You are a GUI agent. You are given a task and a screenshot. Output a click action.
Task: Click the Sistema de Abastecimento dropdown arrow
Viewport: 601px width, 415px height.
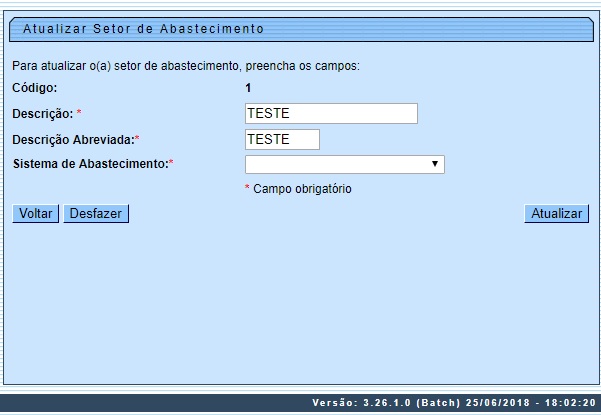436,164
